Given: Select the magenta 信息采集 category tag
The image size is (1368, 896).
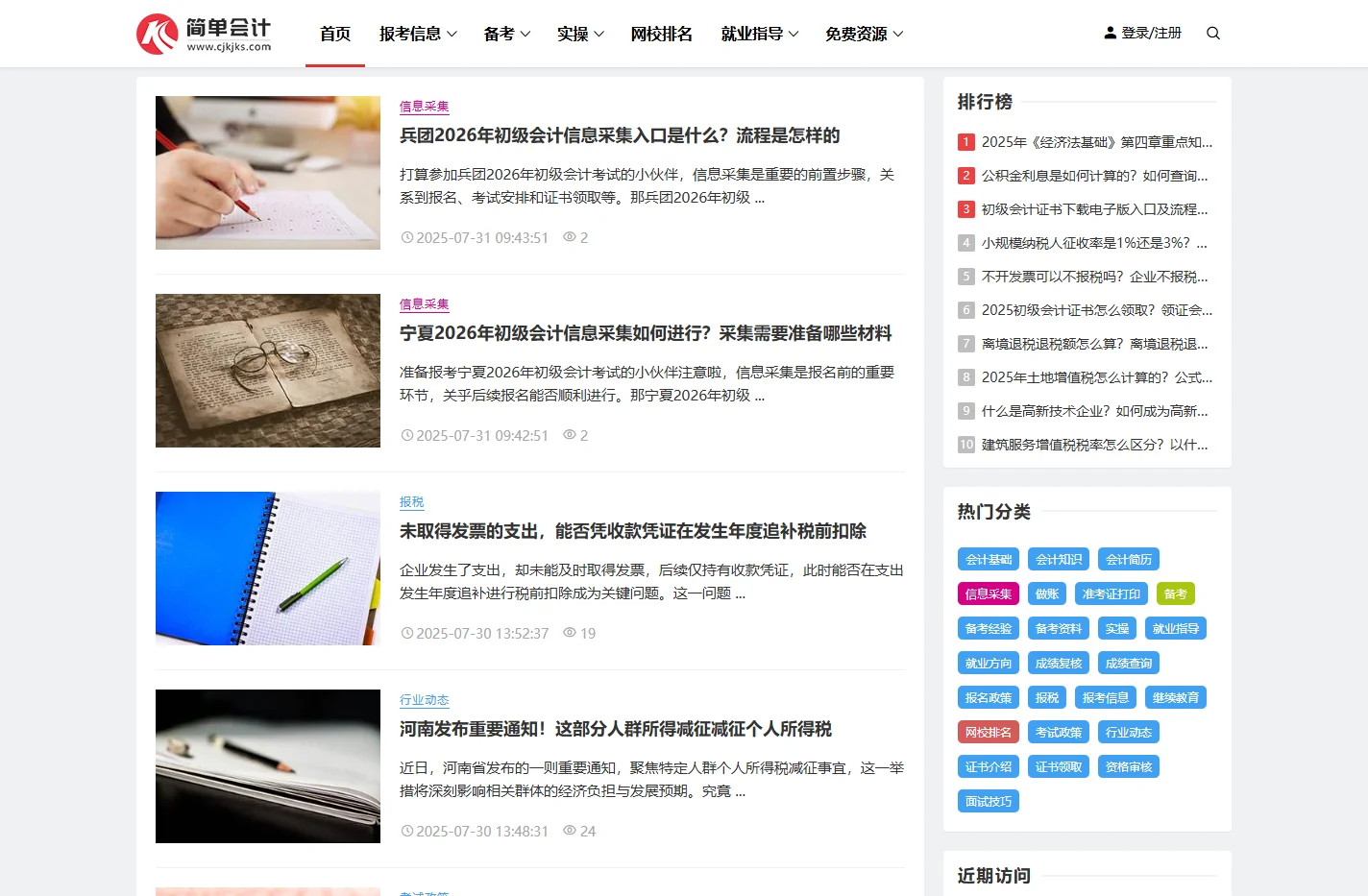Looking at the screenshot, I should click(989, 593).
